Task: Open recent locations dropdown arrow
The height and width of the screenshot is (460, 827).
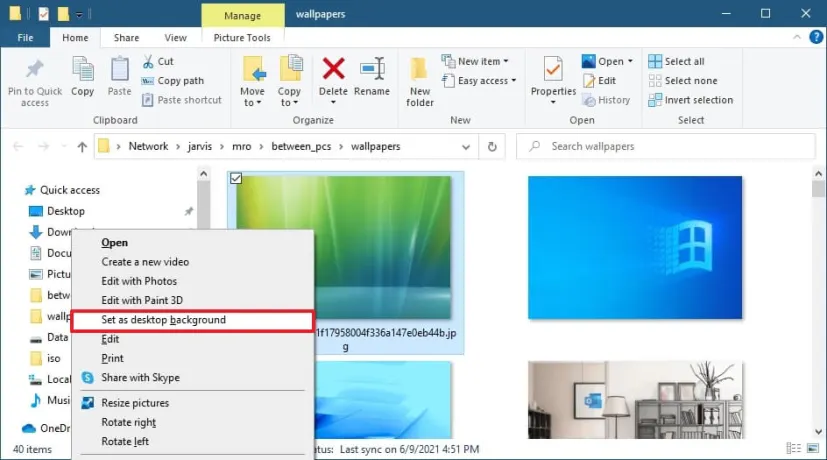Action: click(x=64, y=146)
